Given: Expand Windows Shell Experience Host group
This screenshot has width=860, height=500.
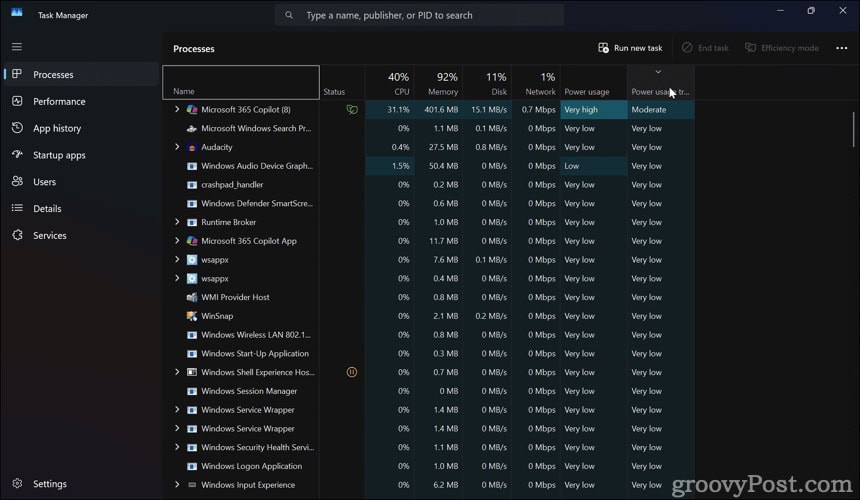Looking at the screenshot, I should click(x=177, y=372).
